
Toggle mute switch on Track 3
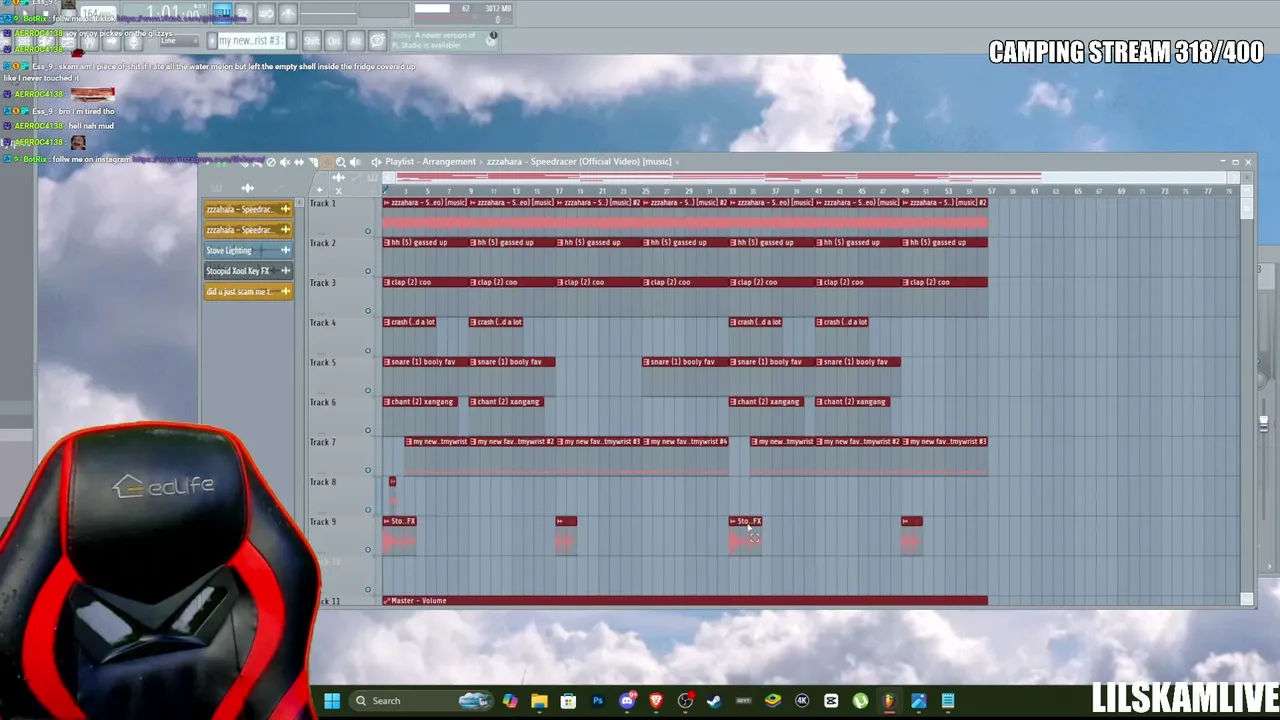point(368,311)
